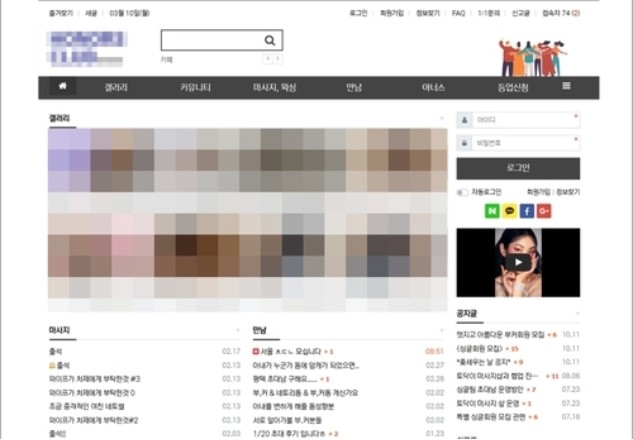This screenshot has width=633, height=440.
Task: Click 정보찾기 link in top bar
Action: coord(428,13)
